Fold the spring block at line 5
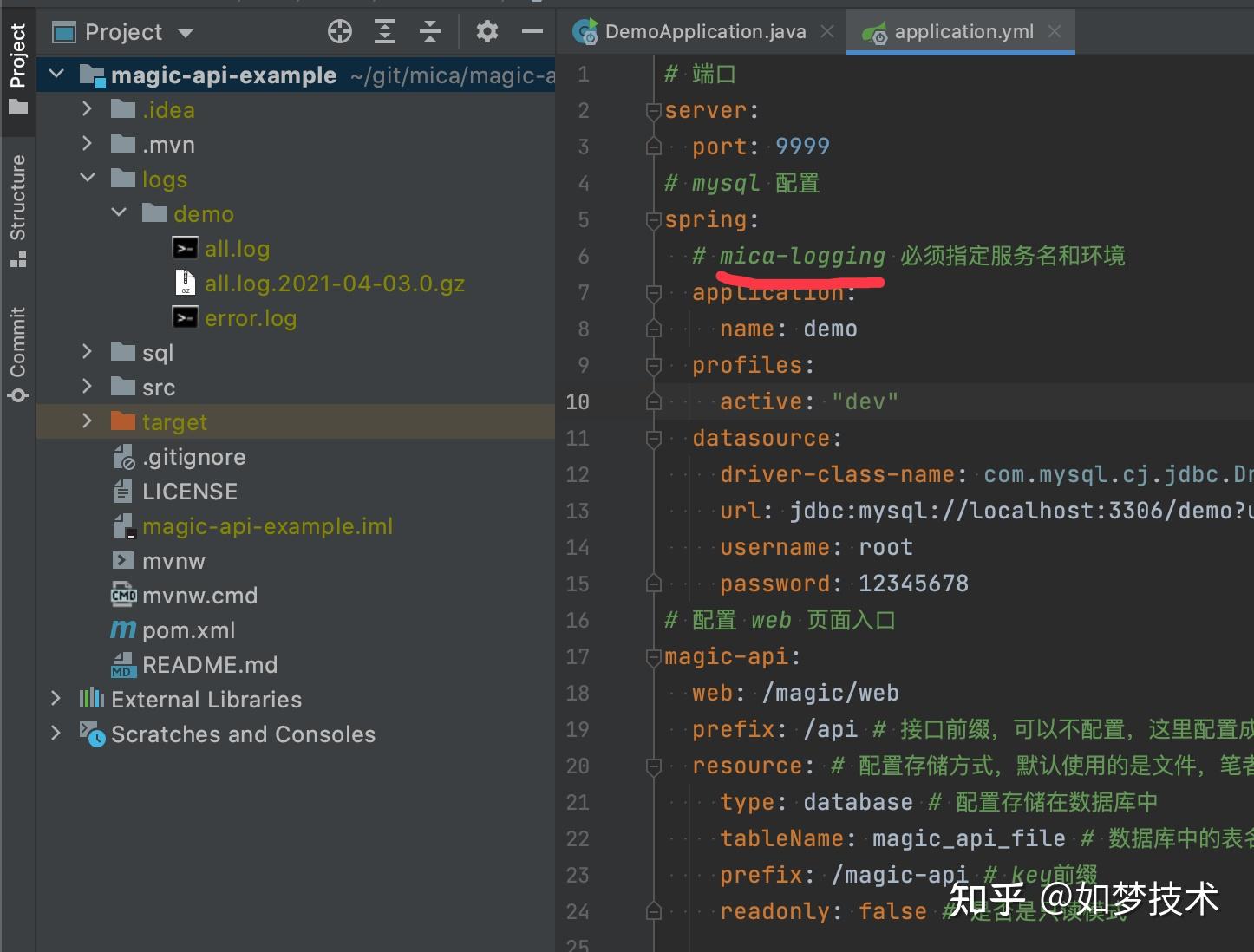The height and width of the screenshot is (952, 1254). [654, 219]
